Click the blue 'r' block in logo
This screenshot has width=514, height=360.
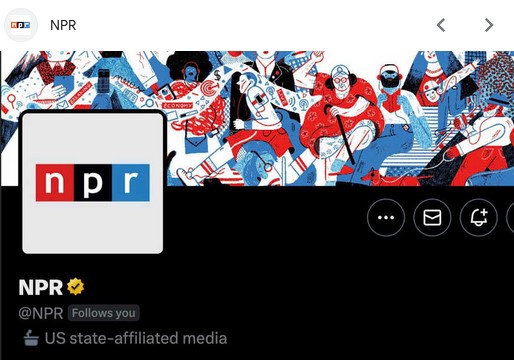pyautogui.click(x=131, y=183)
